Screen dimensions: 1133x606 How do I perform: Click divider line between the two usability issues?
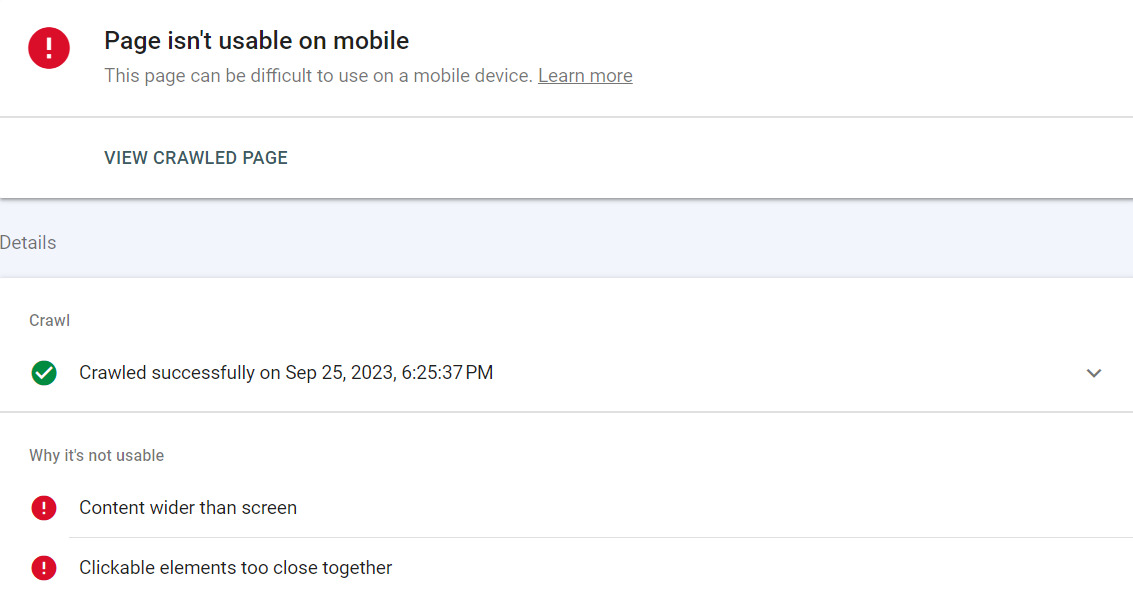click(600, 538)
